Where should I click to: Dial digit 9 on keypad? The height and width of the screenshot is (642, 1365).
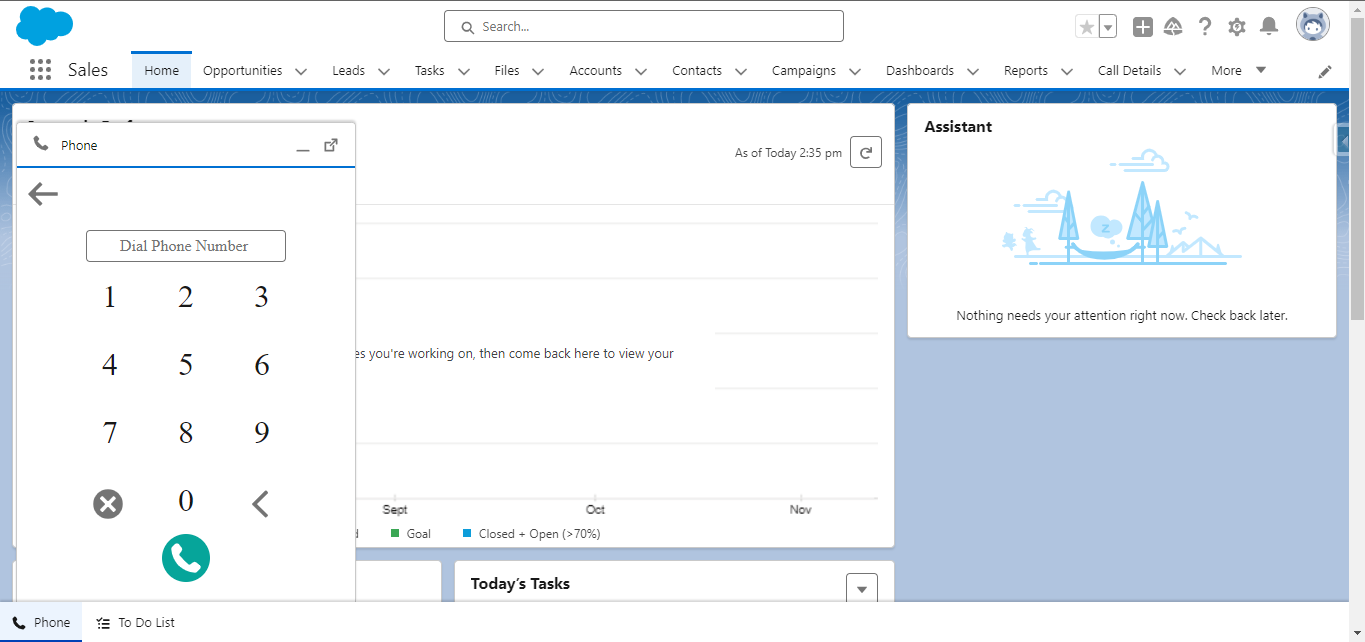262,433
